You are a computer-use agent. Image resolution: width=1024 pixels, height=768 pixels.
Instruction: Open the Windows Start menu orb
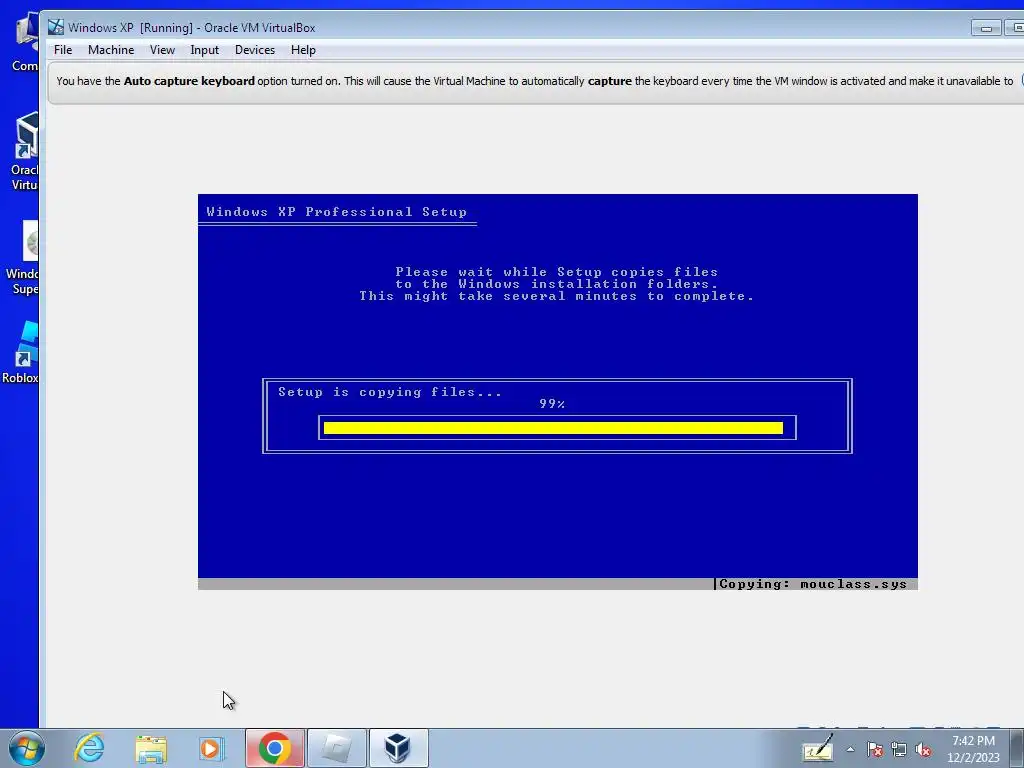pyautogui.click(x=26, y=748)
